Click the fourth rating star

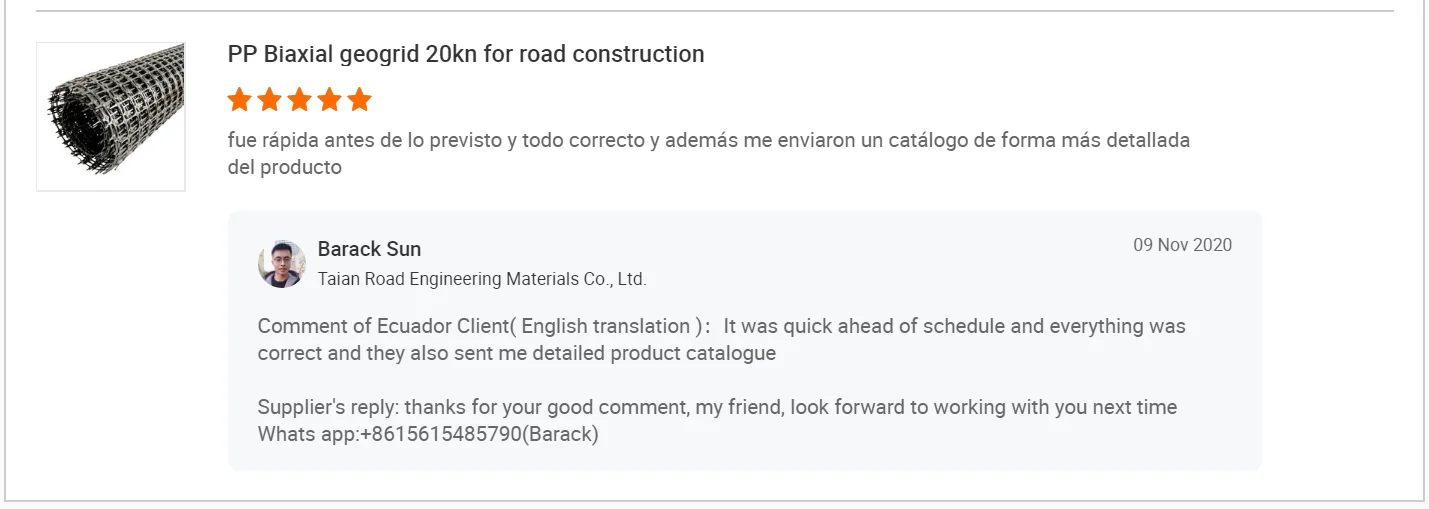(x=329, y=100)
